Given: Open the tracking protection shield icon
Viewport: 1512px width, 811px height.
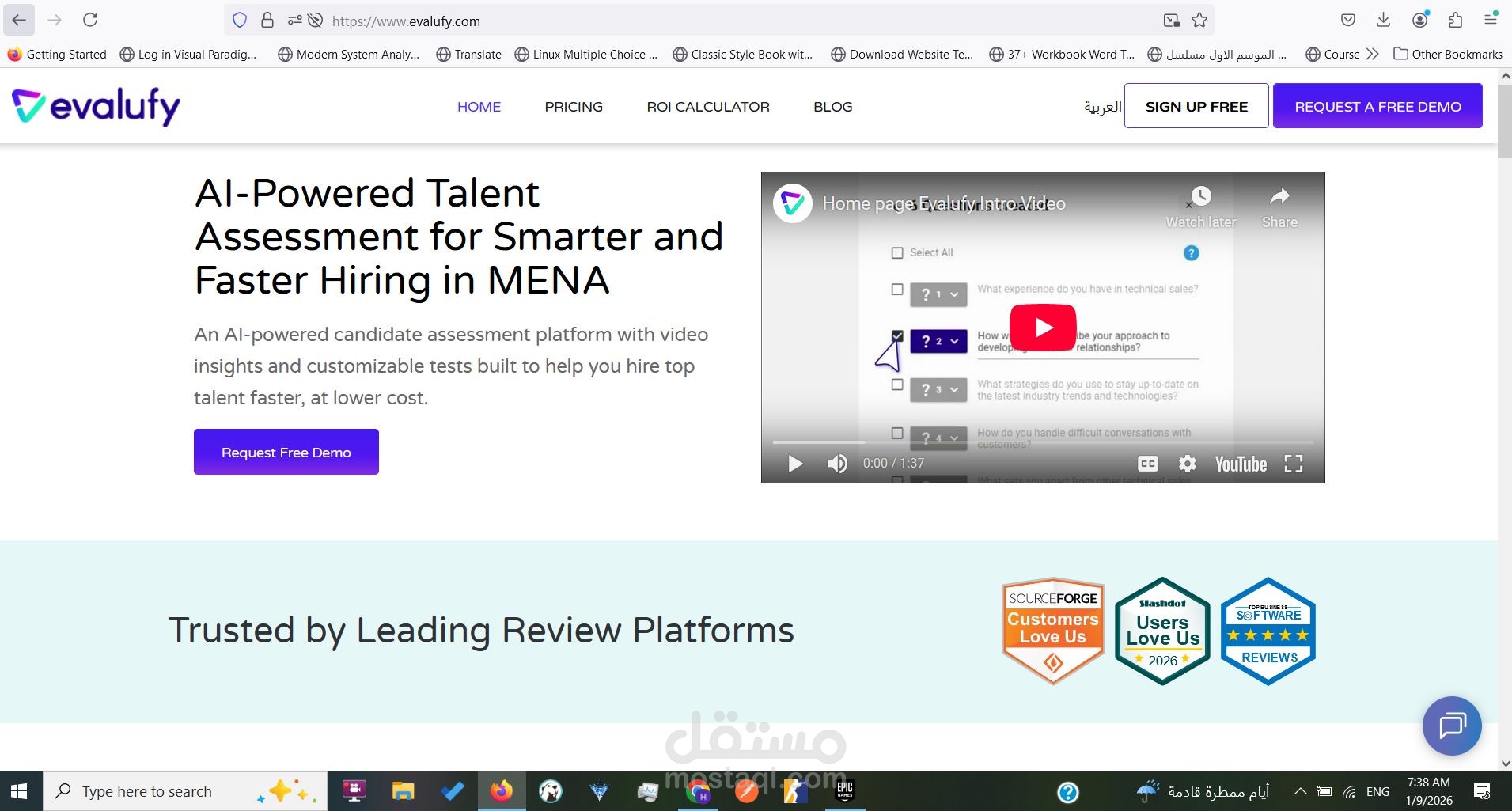Looking at the screenshot, I should 240,21.
